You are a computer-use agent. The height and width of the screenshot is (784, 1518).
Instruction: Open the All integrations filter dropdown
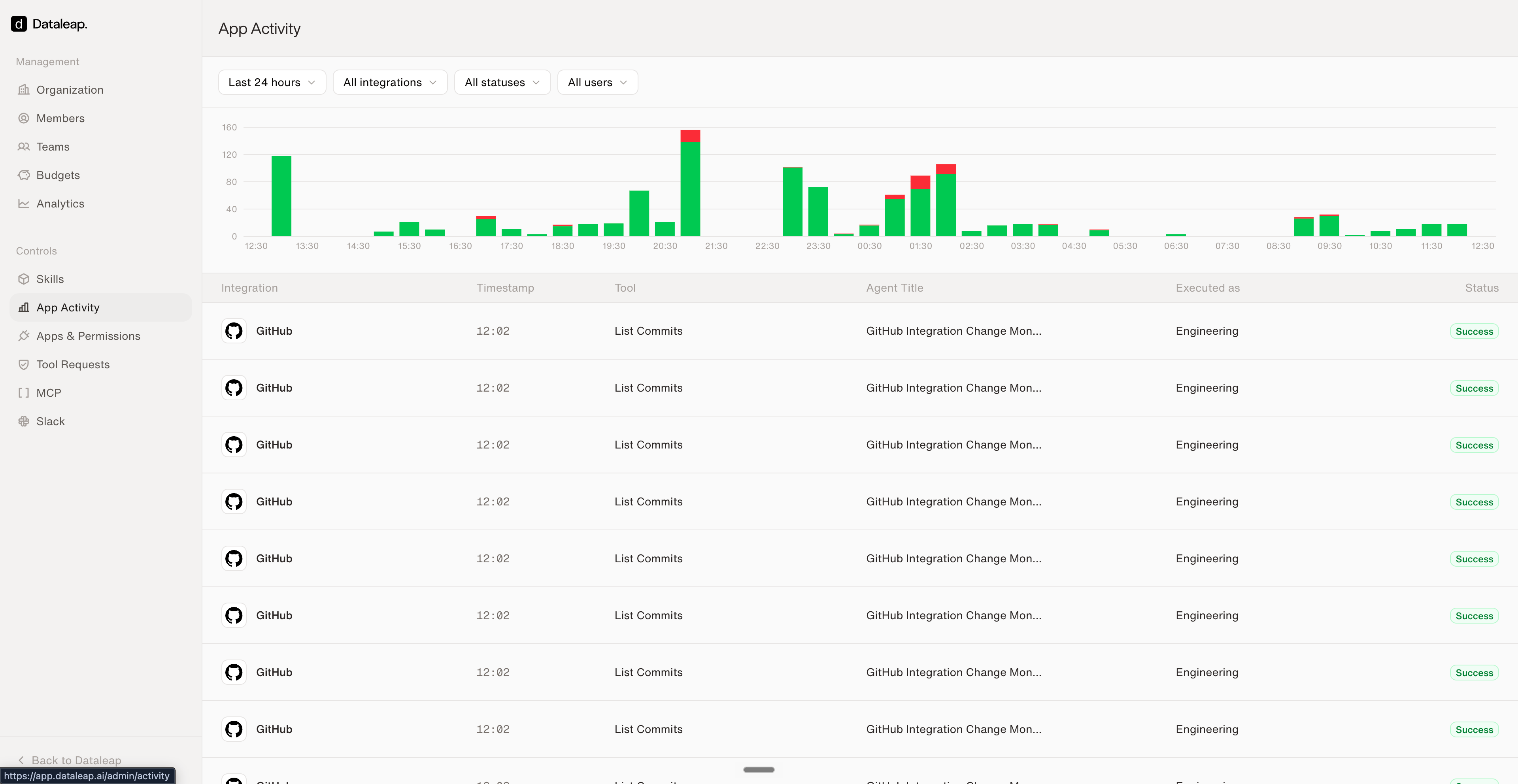coord(390,83)
